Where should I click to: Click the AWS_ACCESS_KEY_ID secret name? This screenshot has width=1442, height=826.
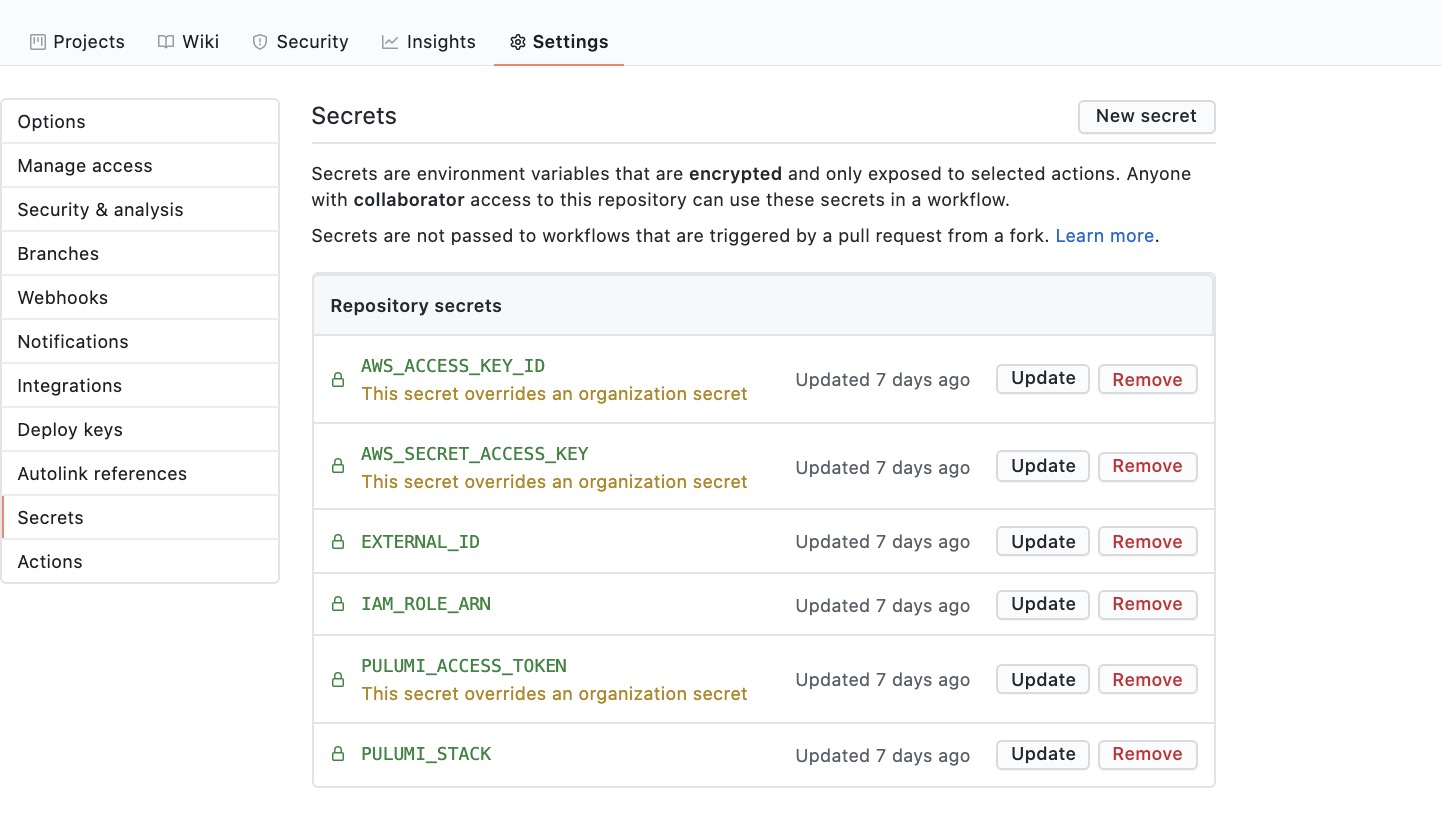[453, 366]
